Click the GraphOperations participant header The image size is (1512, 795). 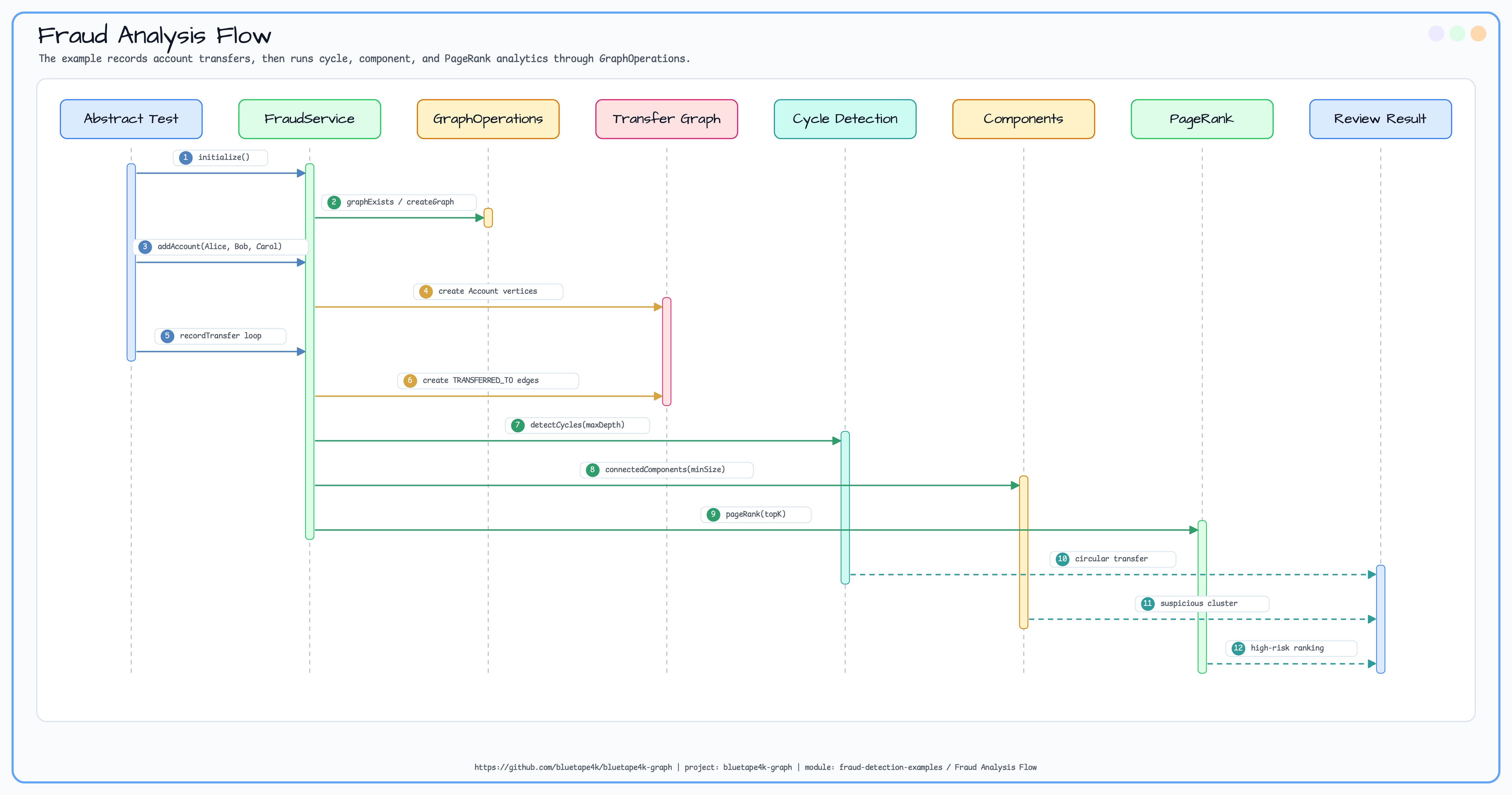(488, 119)
